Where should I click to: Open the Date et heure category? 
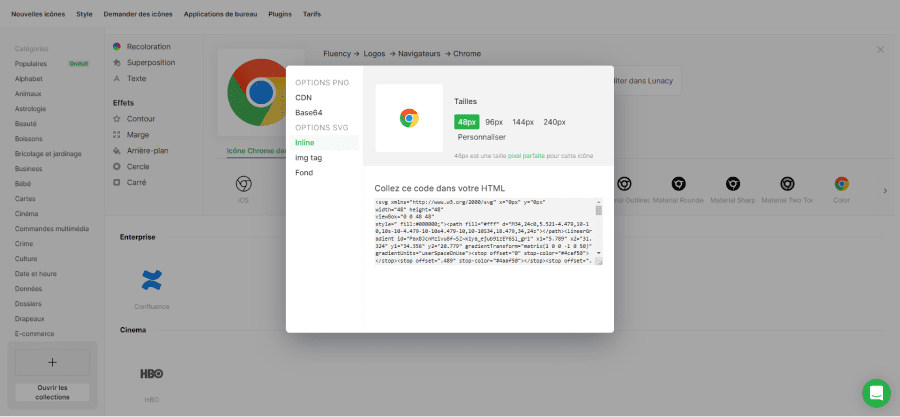(x=36, y=274)
